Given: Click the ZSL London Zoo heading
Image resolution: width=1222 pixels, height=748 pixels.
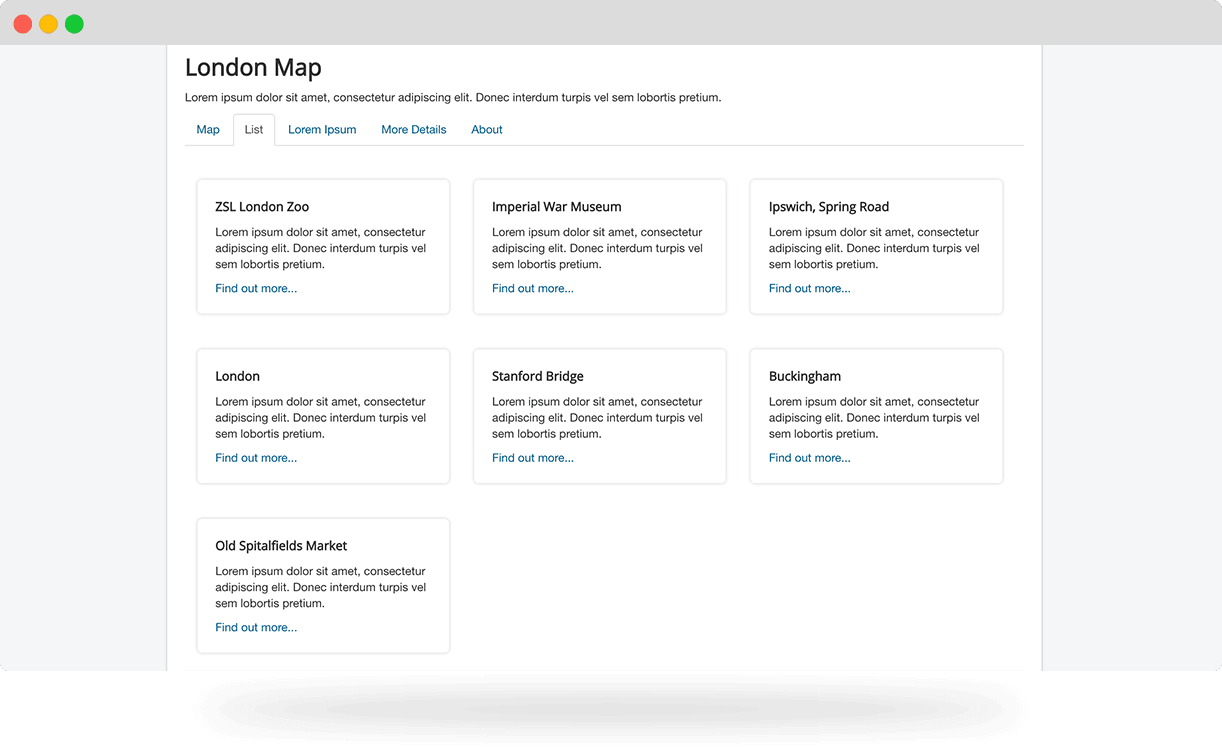Looking at the screenshot, I should point(262,207).
